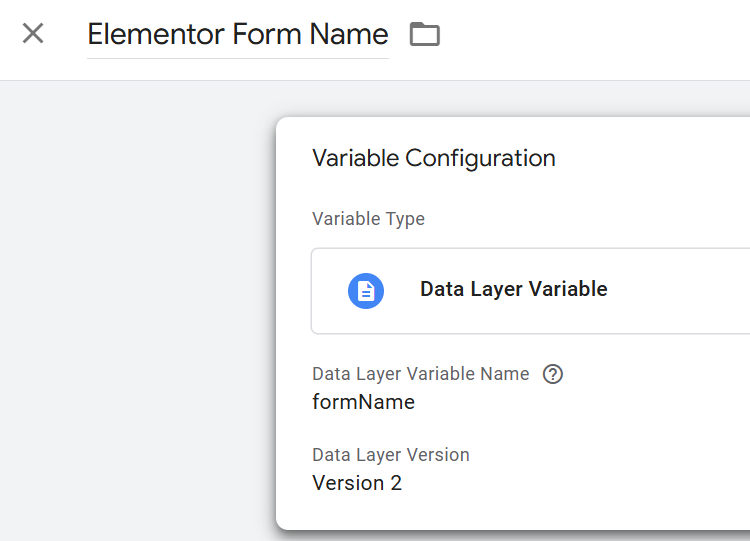Open the folder icon next to the variable name
The width and height of the screenshot is (750, 541).
425,34
